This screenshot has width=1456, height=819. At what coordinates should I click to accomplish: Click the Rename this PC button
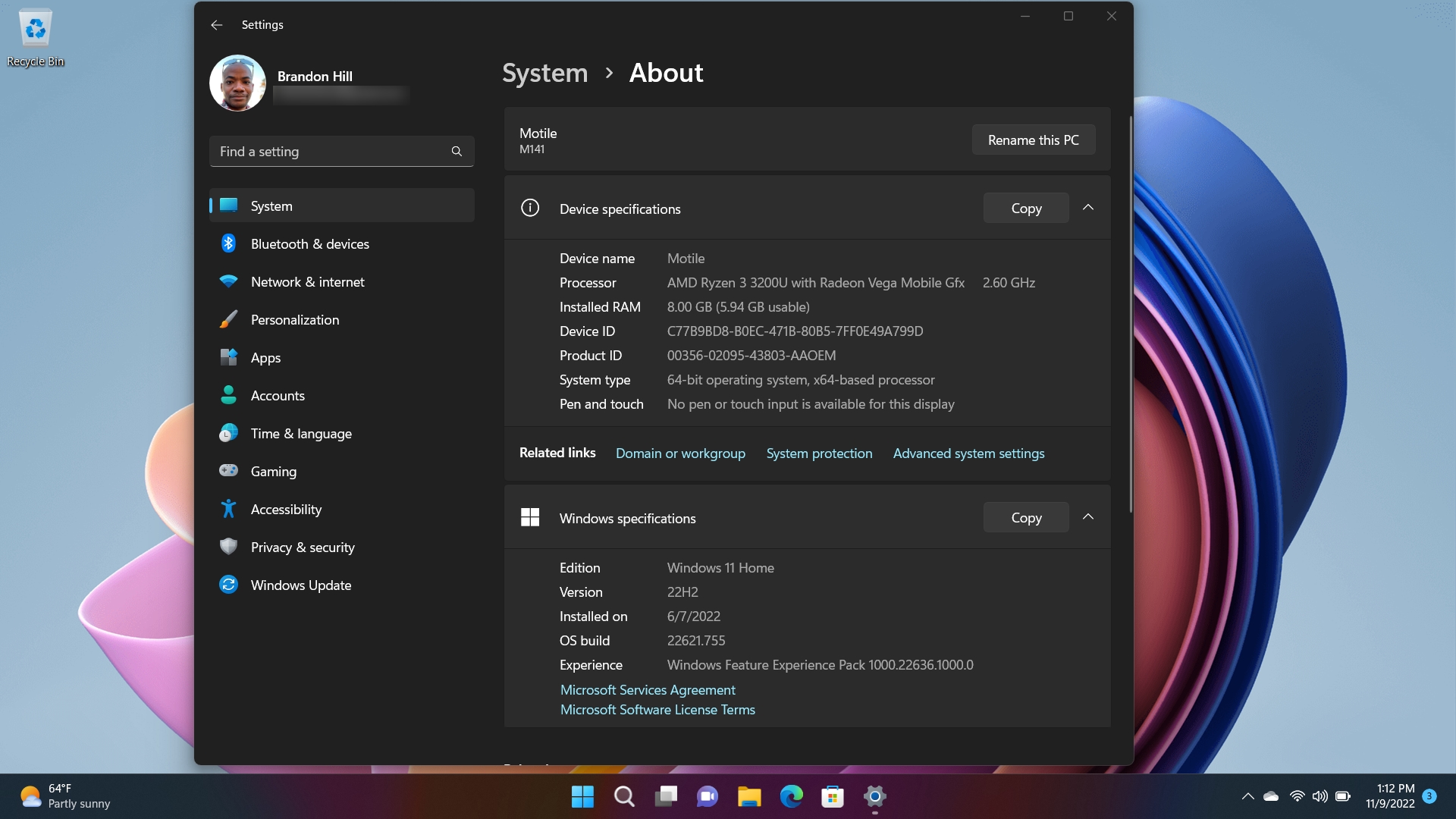pyautogui.click(x=1033, y=139)
